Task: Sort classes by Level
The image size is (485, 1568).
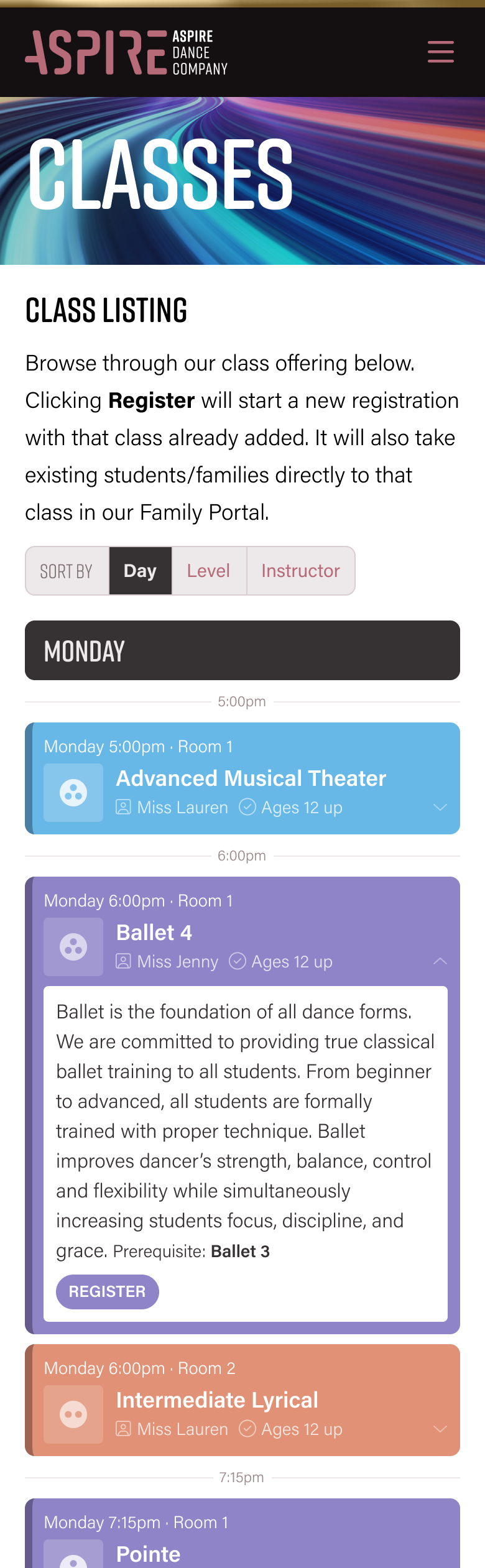Action: 209,571
